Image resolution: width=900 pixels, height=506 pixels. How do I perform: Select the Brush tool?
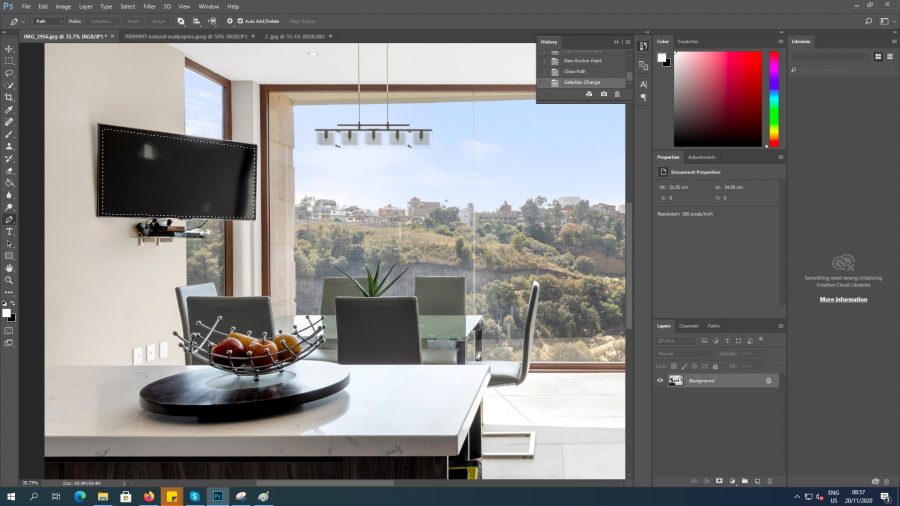[x=9, y=134]
